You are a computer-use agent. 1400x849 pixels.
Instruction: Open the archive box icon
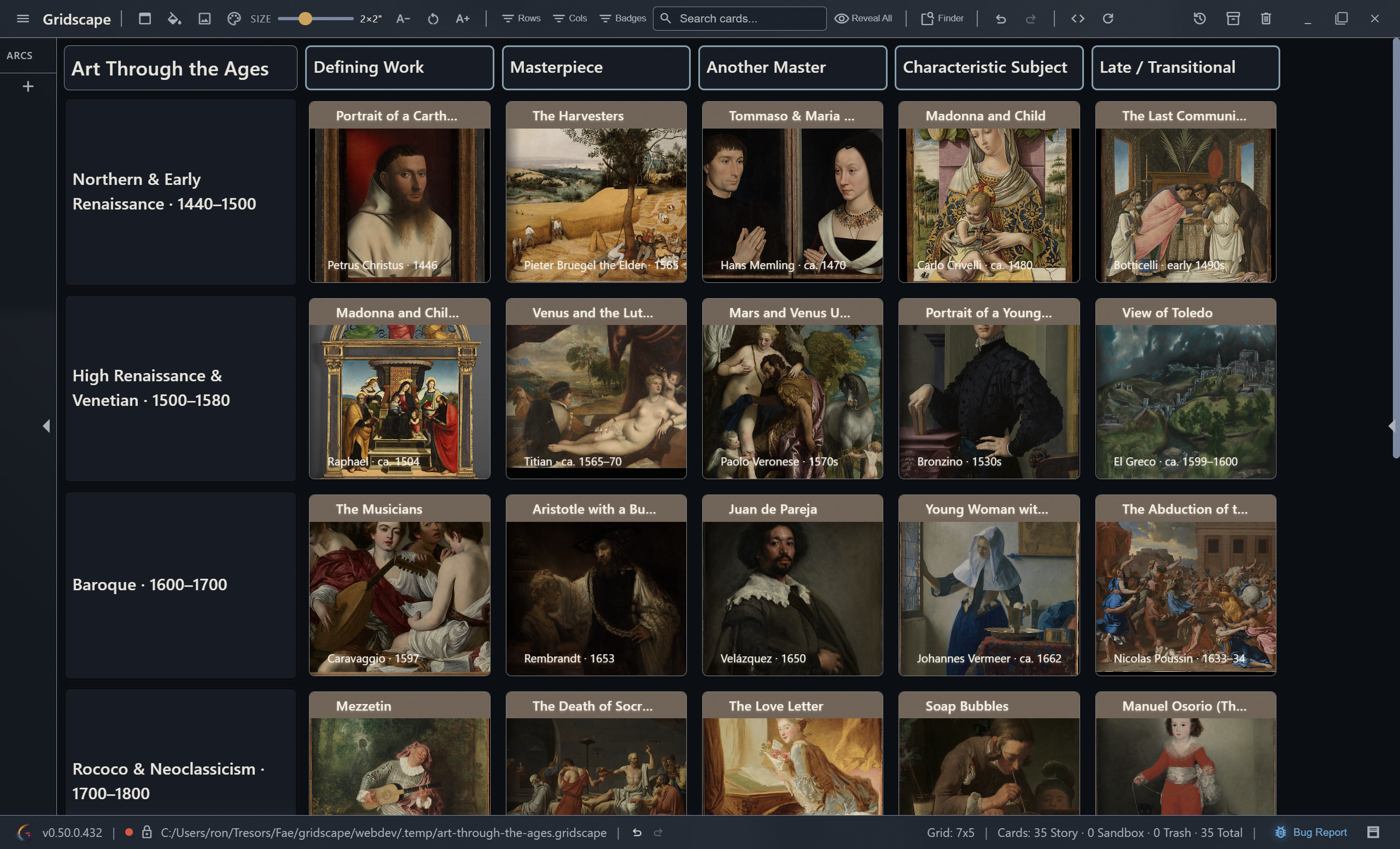(x=1233, y=19)
